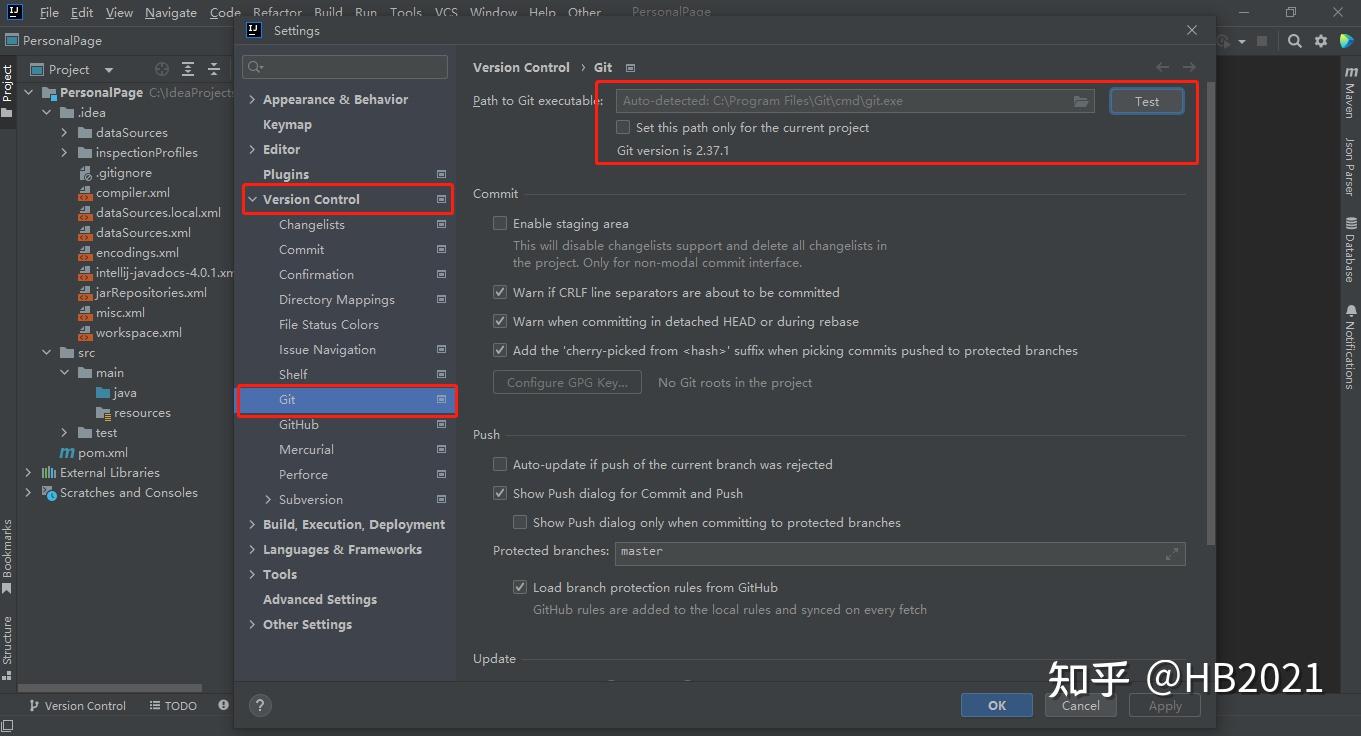Viewport: 1361px width, 736px height.
Task: Open the Json Parser side panel
Action: (1350, 166)
